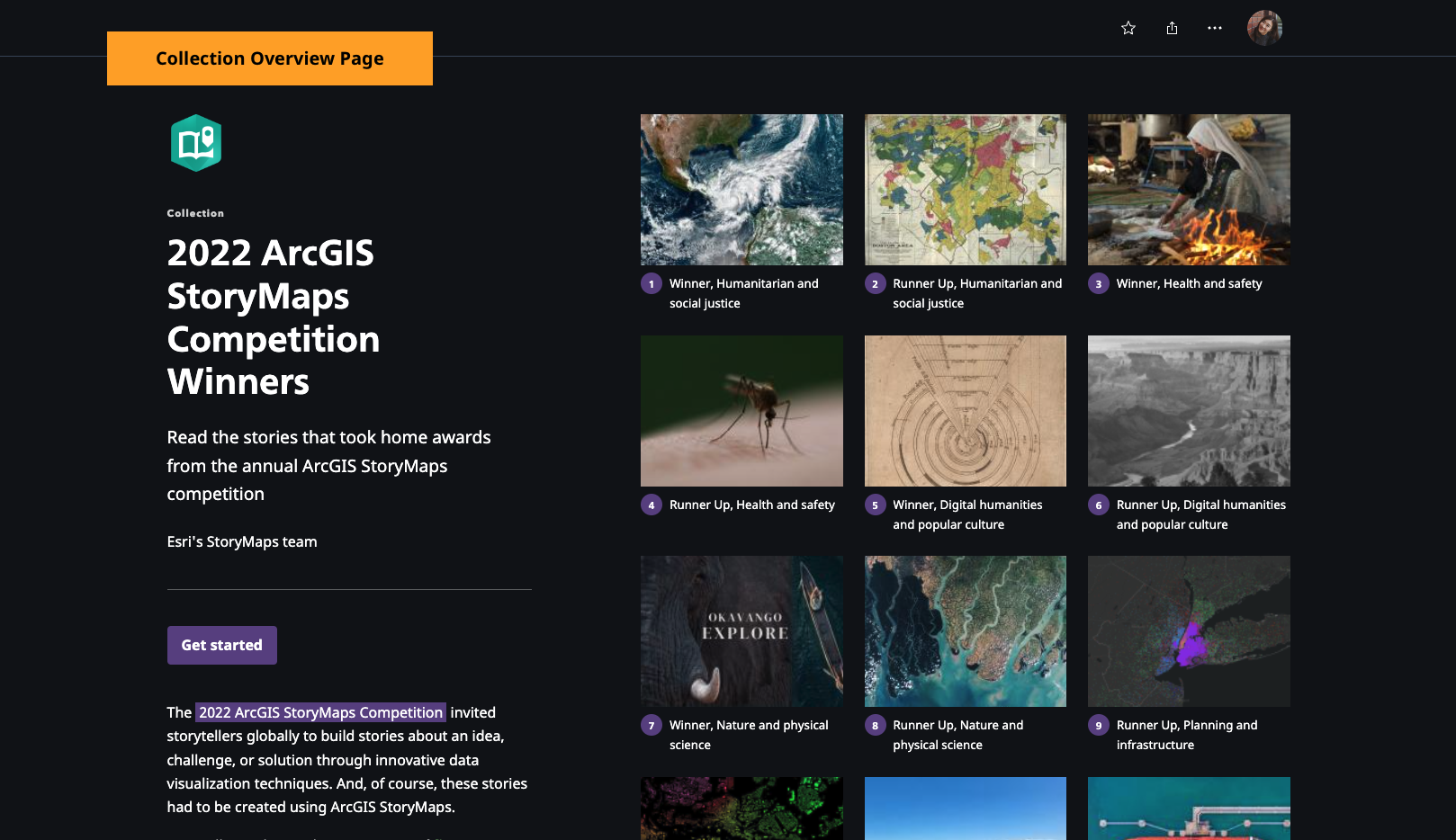Select the numbered badge 1 on the first story

(x=651, y=283)
